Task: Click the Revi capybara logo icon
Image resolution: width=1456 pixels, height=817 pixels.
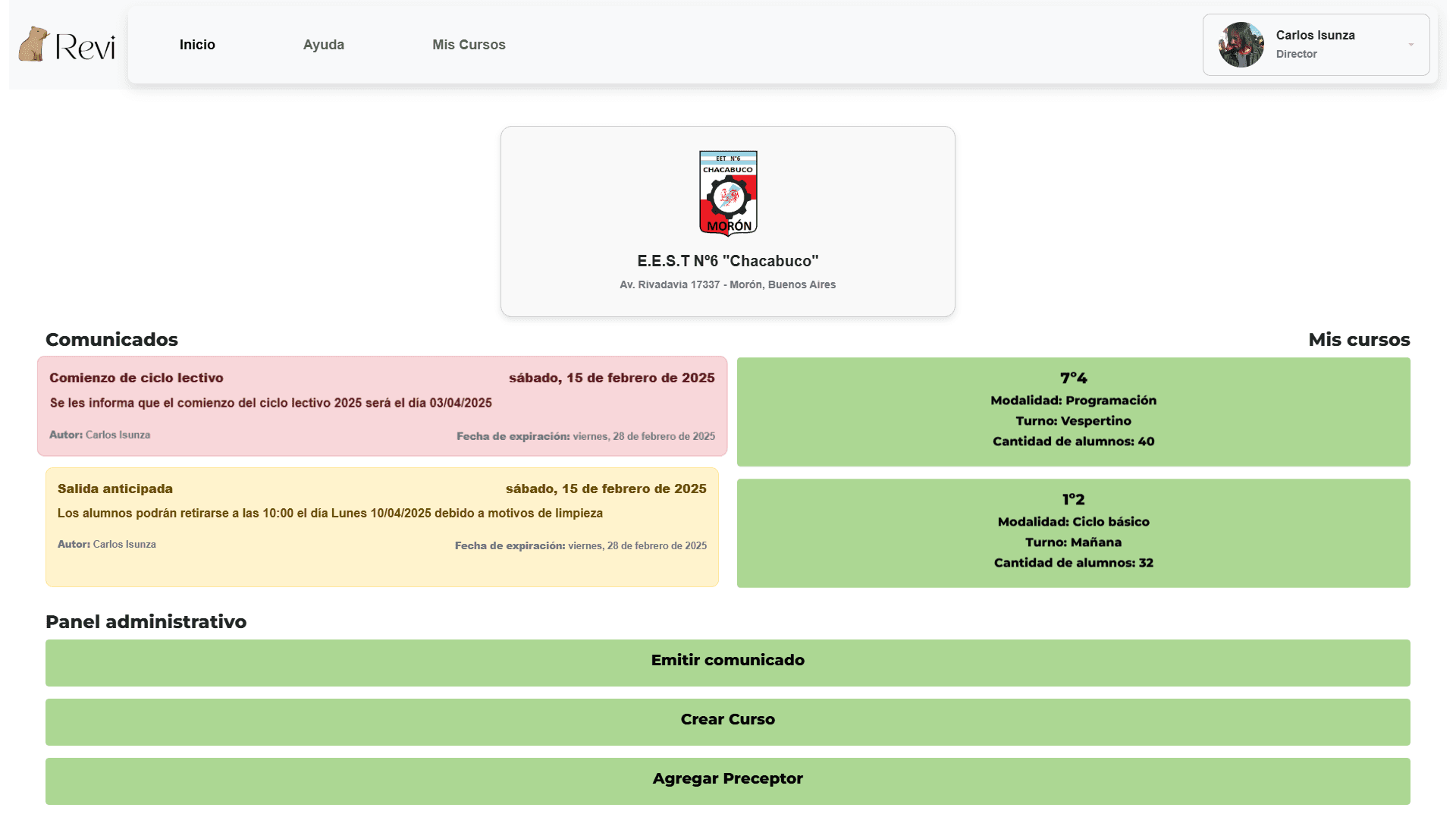Action: pos(33,44)
